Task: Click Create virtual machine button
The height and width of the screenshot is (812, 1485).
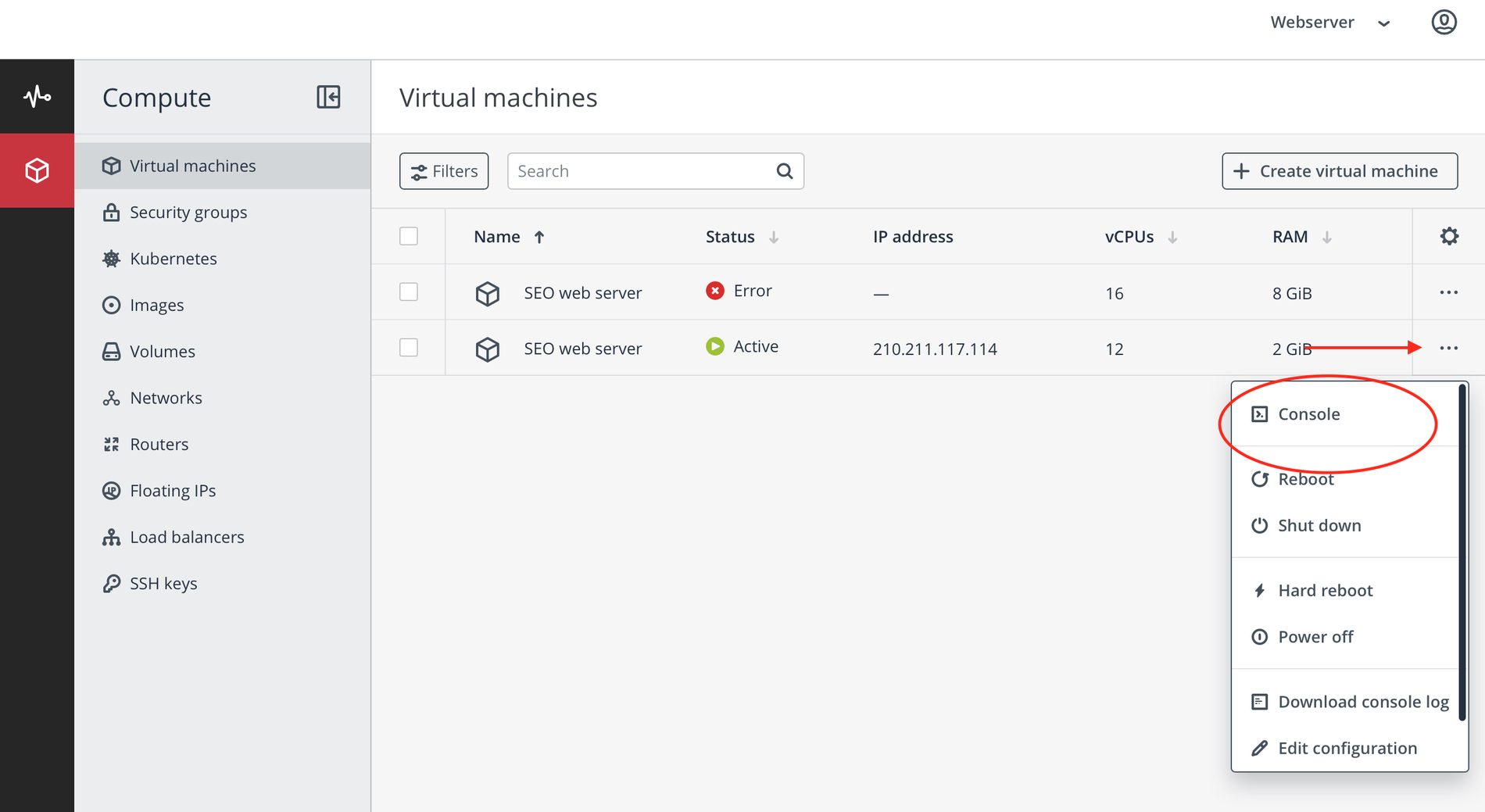Action: click(x=1340, y=171)
